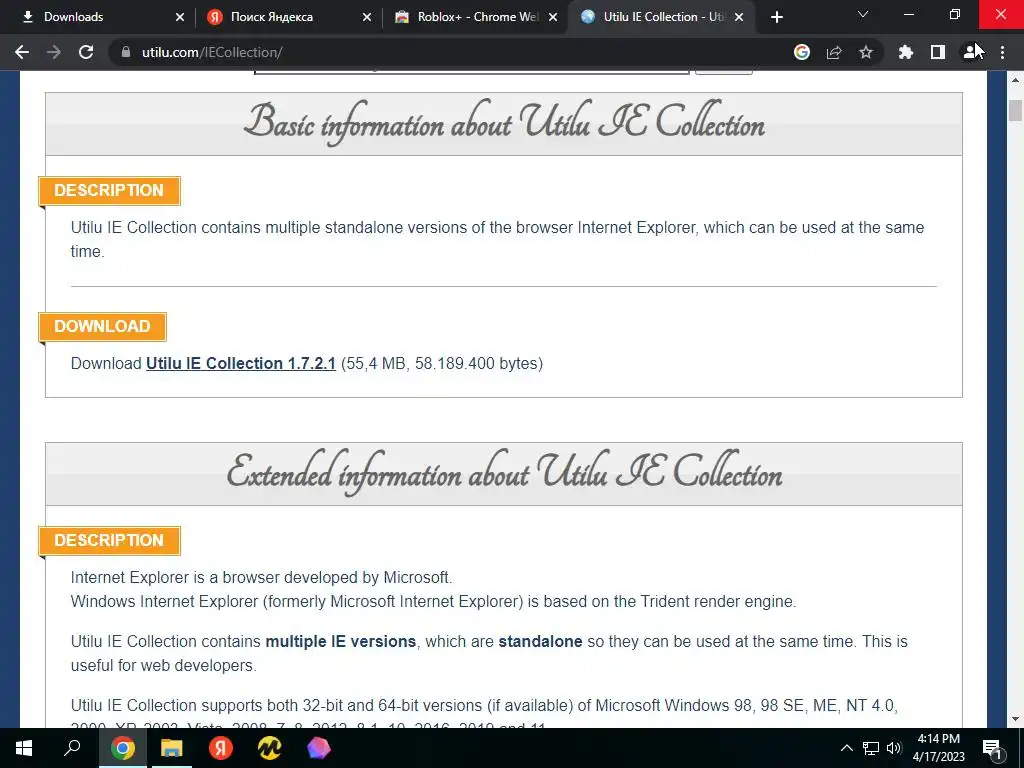
Task: Open volume control tray icon
Action: click(894, 748)
